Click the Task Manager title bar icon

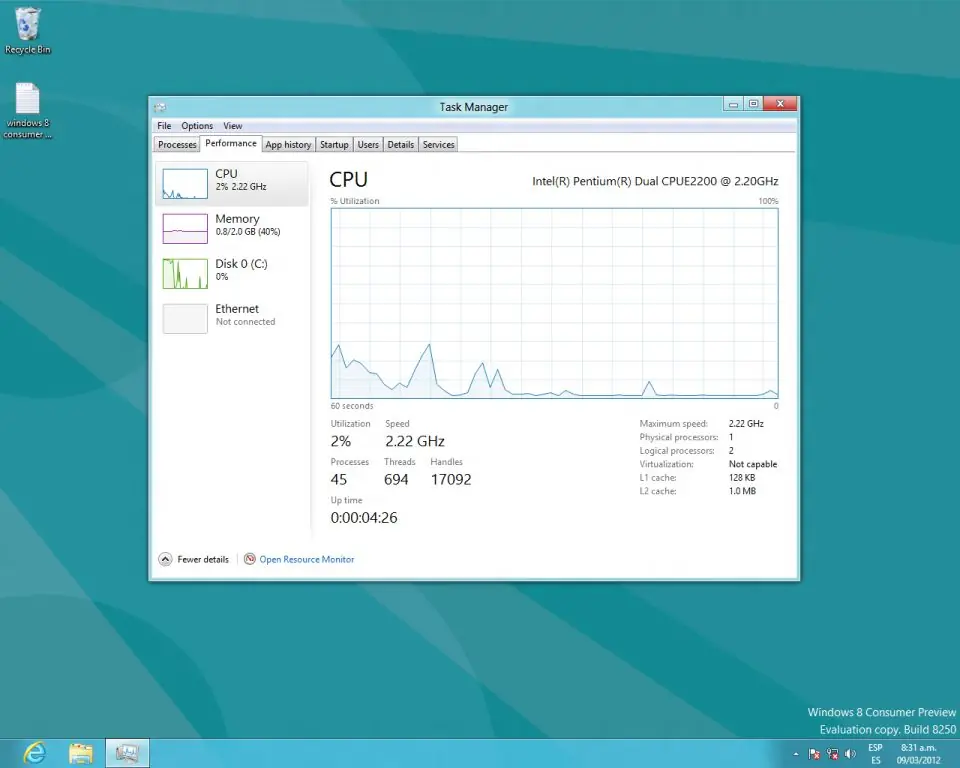(160, 107)
